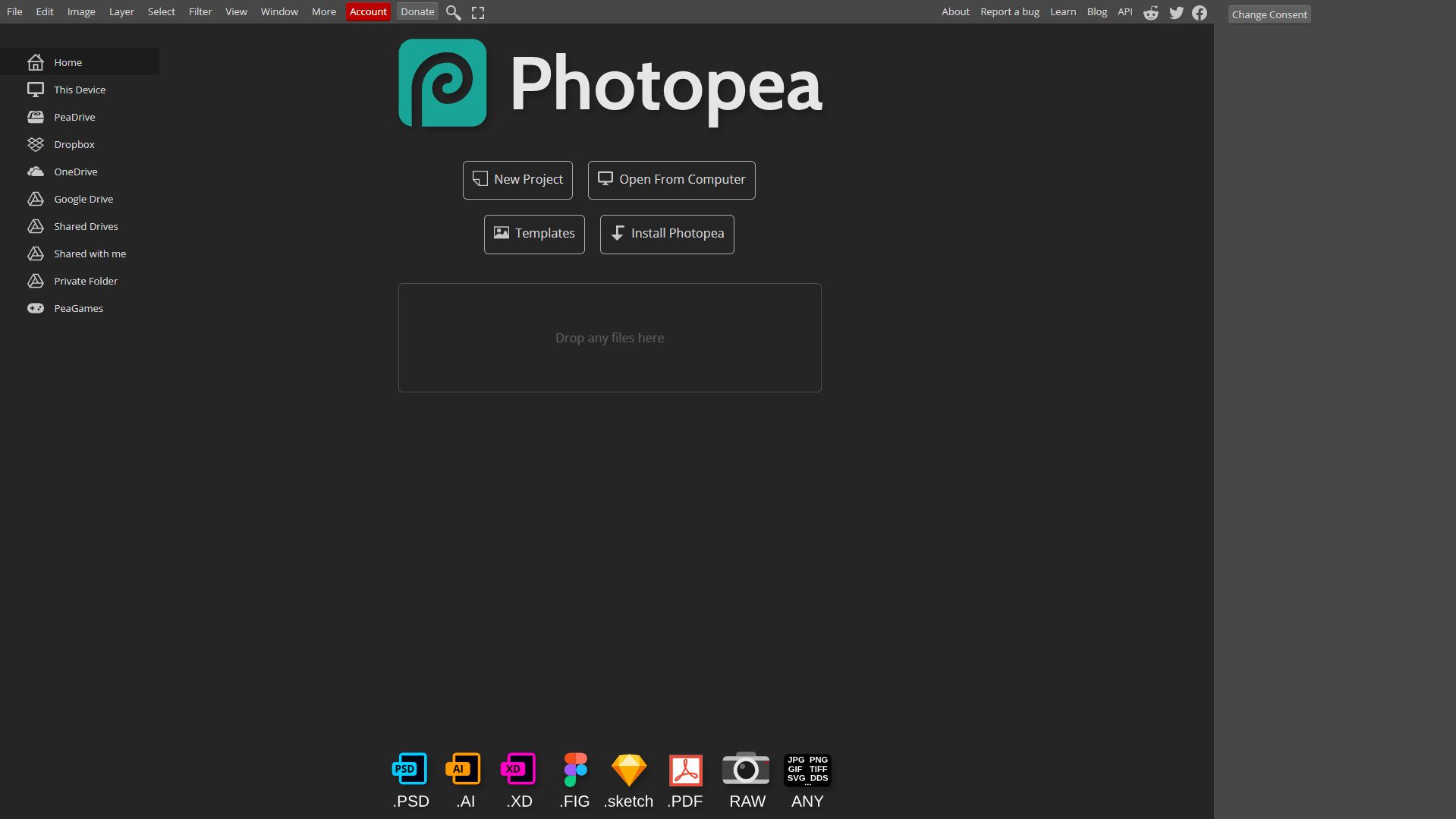This screenshot has height=819, width=1456.
Task: Open the Reddit icon link
Action: [x=1151, y=12]
